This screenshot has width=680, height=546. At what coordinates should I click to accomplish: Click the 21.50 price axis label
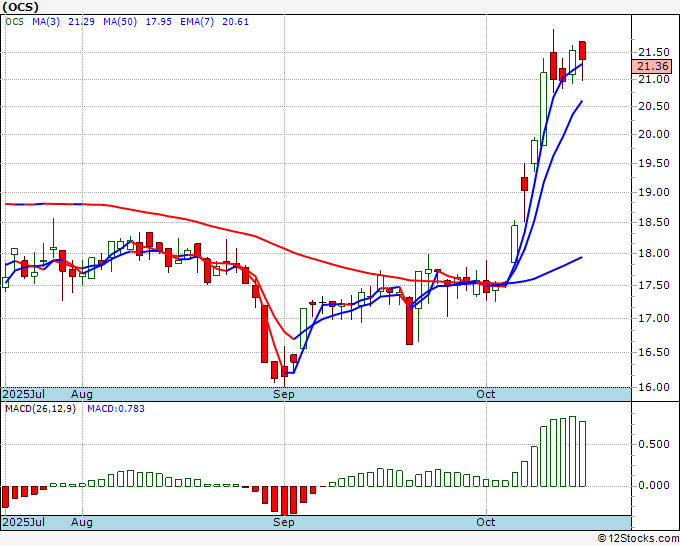coord(654,52)
